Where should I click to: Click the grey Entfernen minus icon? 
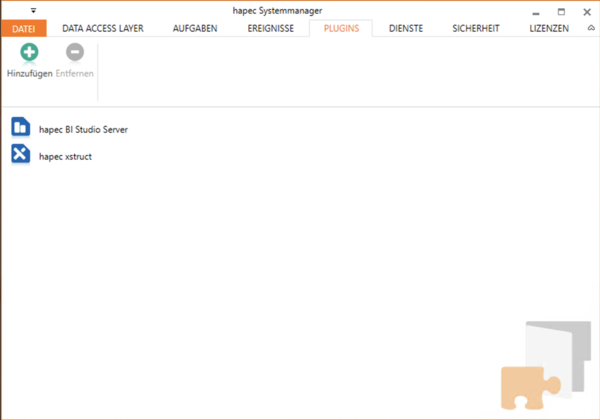[75, 52]
